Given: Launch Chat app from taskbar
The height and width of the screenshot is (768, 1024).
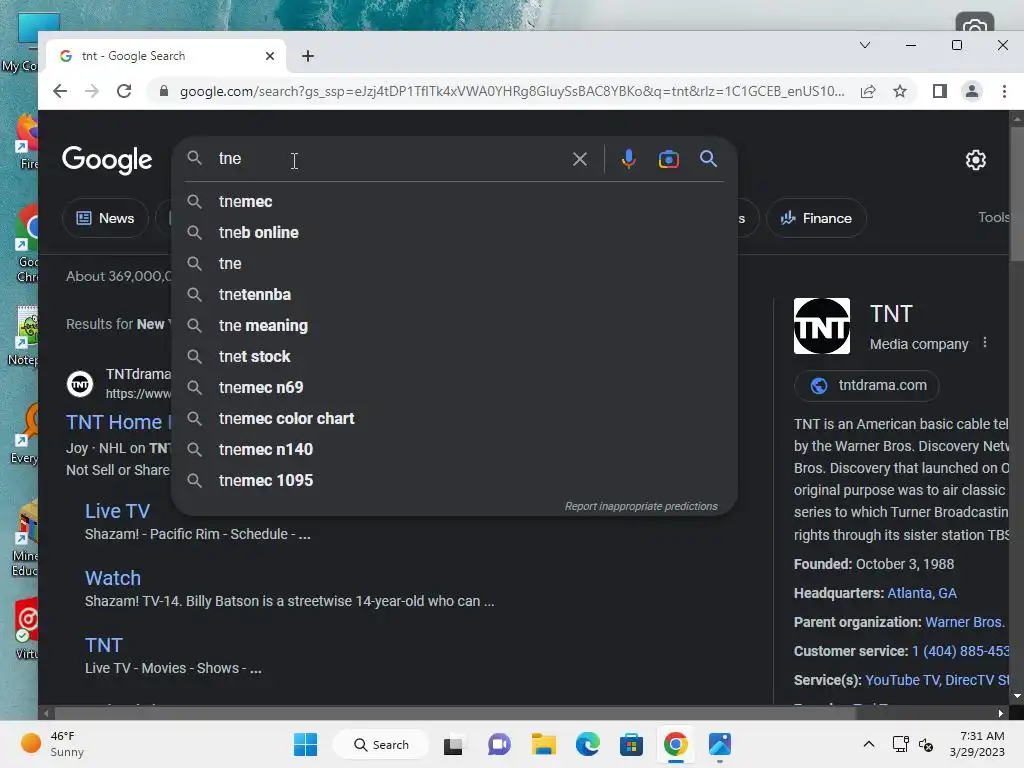Looking at the screenshot, I should [x=499, y=744].
